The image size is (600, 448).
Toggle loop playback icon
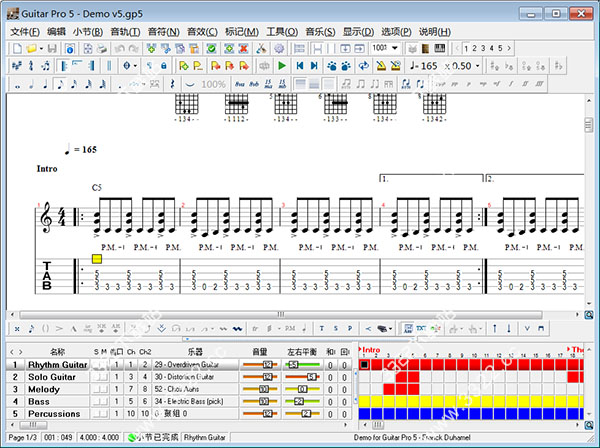click(364, 66)
